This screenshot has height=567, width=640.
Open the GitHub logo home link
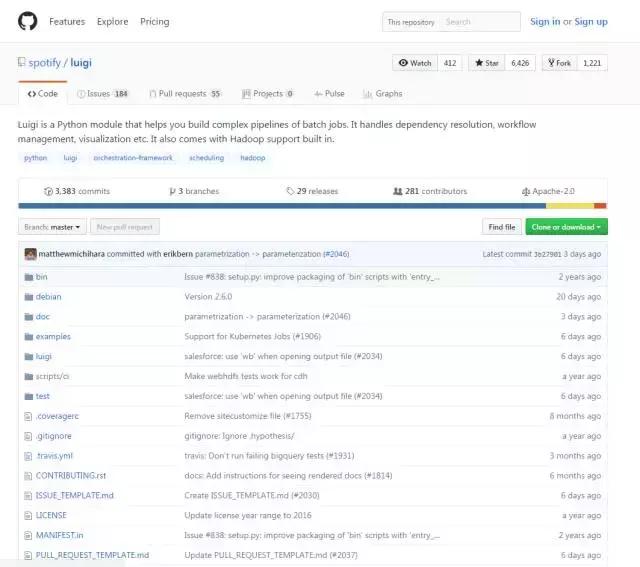(x=27, y=21)
